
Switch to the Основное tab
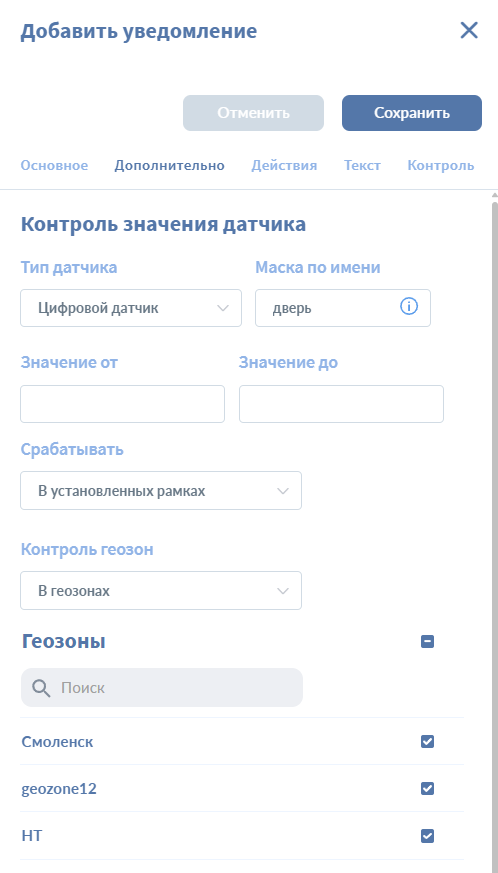(x=54, y=165)
